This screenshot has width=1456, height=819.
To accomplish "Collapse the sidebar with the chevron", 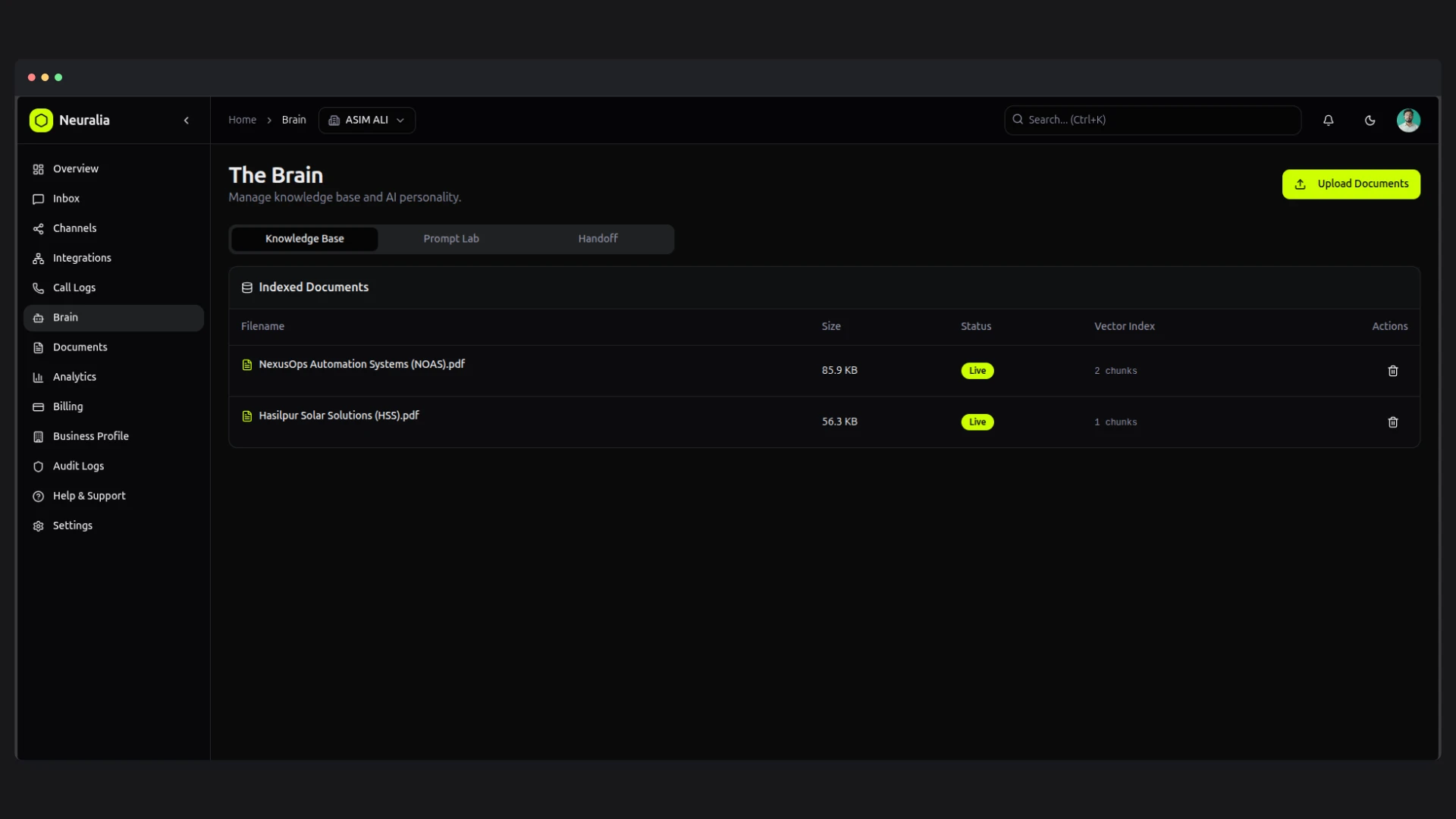I will 187,121.
